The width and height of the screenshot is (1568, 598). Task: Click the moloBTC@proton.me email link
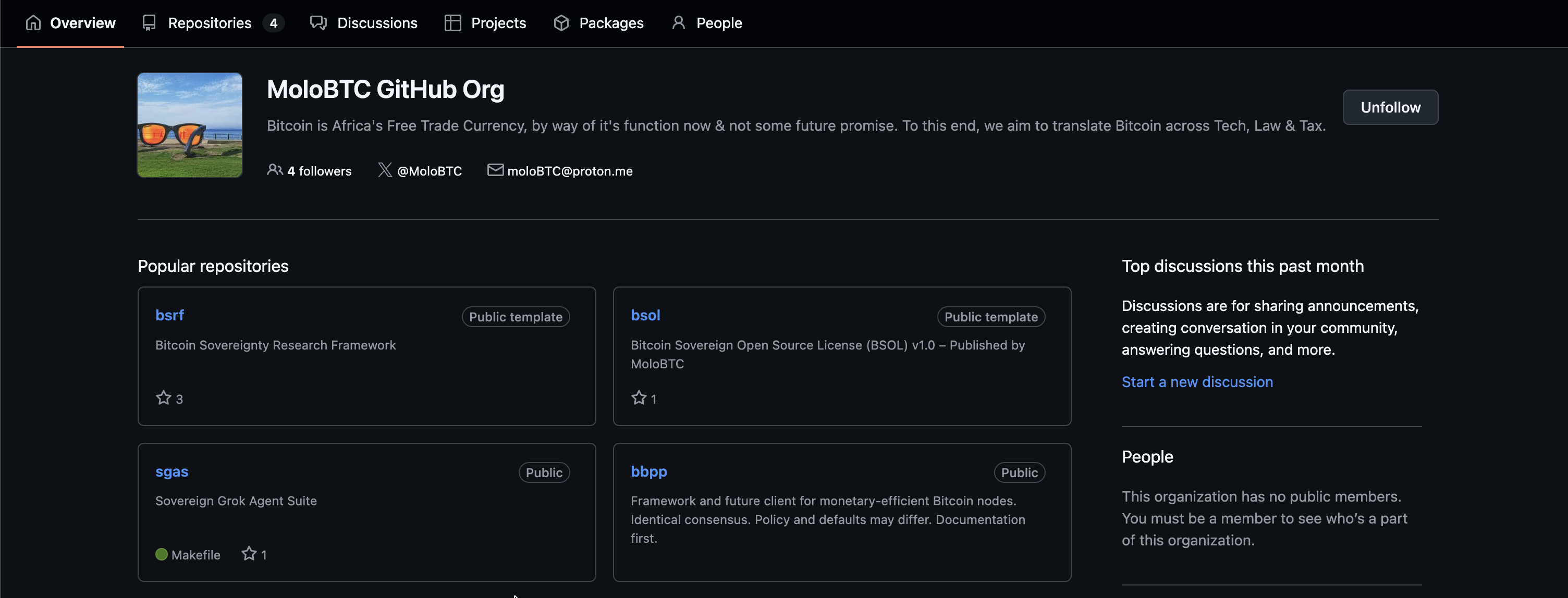pos(570,171)
